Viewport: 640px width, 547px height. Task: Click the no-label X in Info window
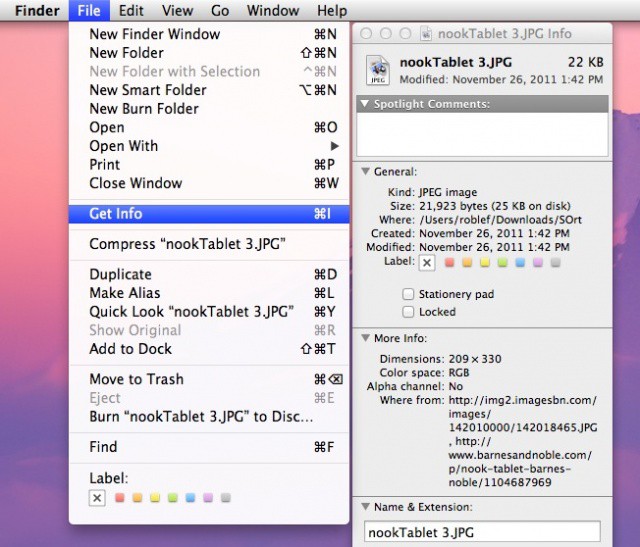(427, 262)
